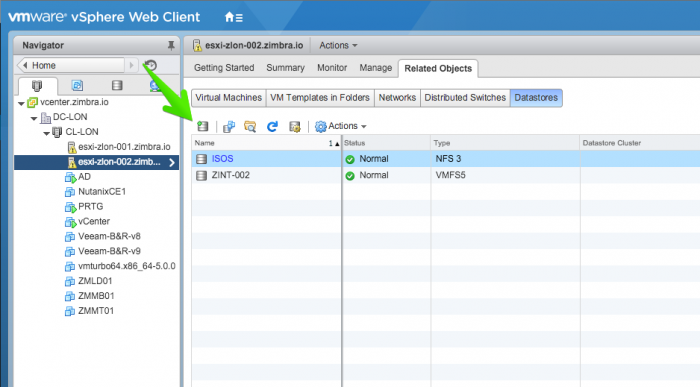Collapse the DC-LON datacenter node
The image size is (700, 387).
tap(34, 118)
